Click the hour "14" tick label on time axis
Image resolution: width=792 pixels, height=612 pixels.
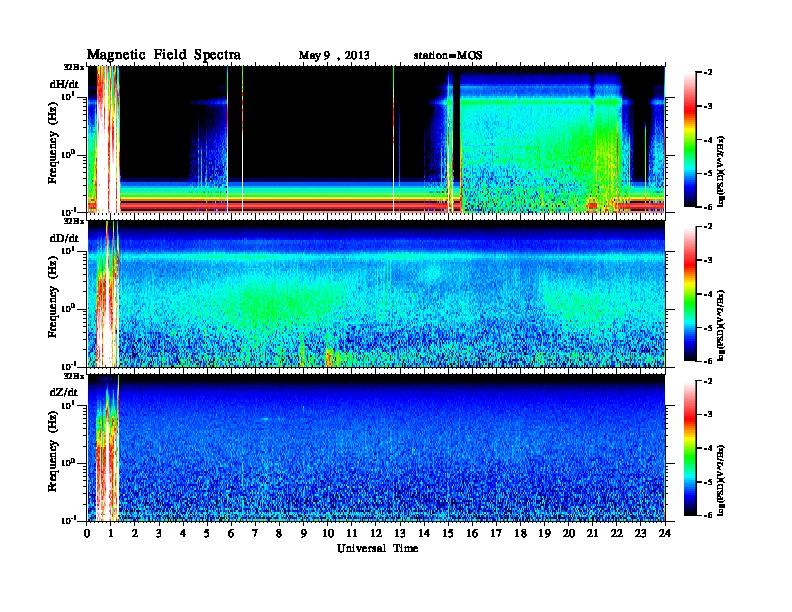point(424,534)
